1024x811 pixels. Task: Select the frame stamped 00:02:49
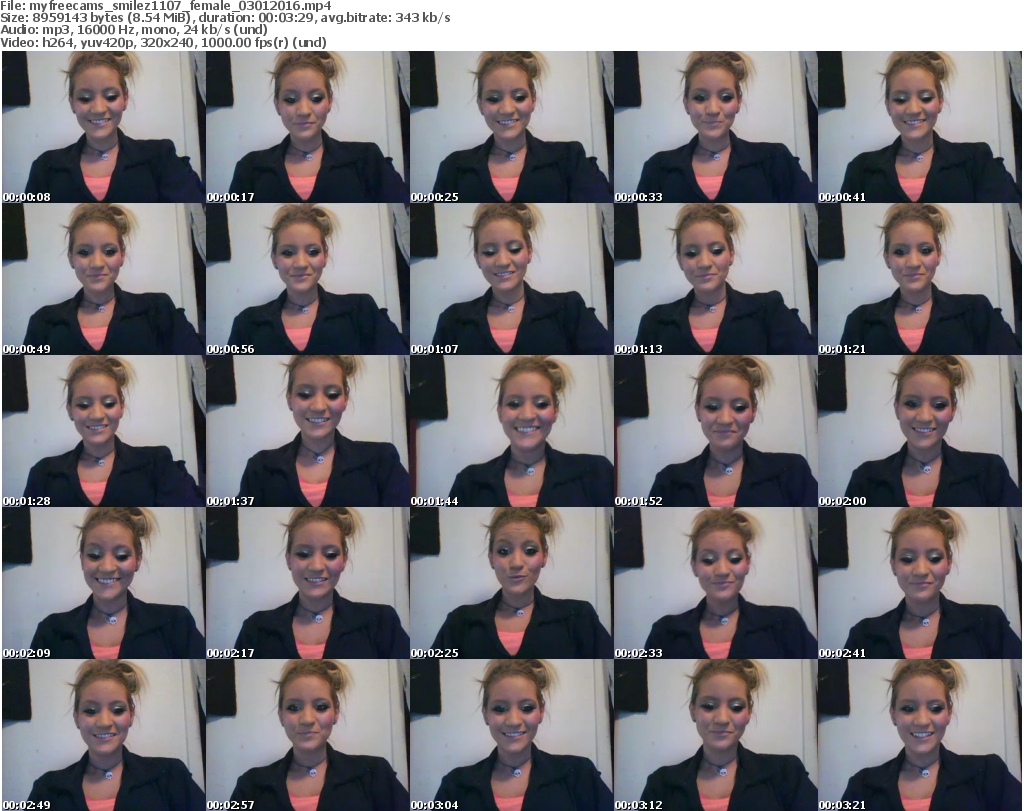click(x=103, y=735)
